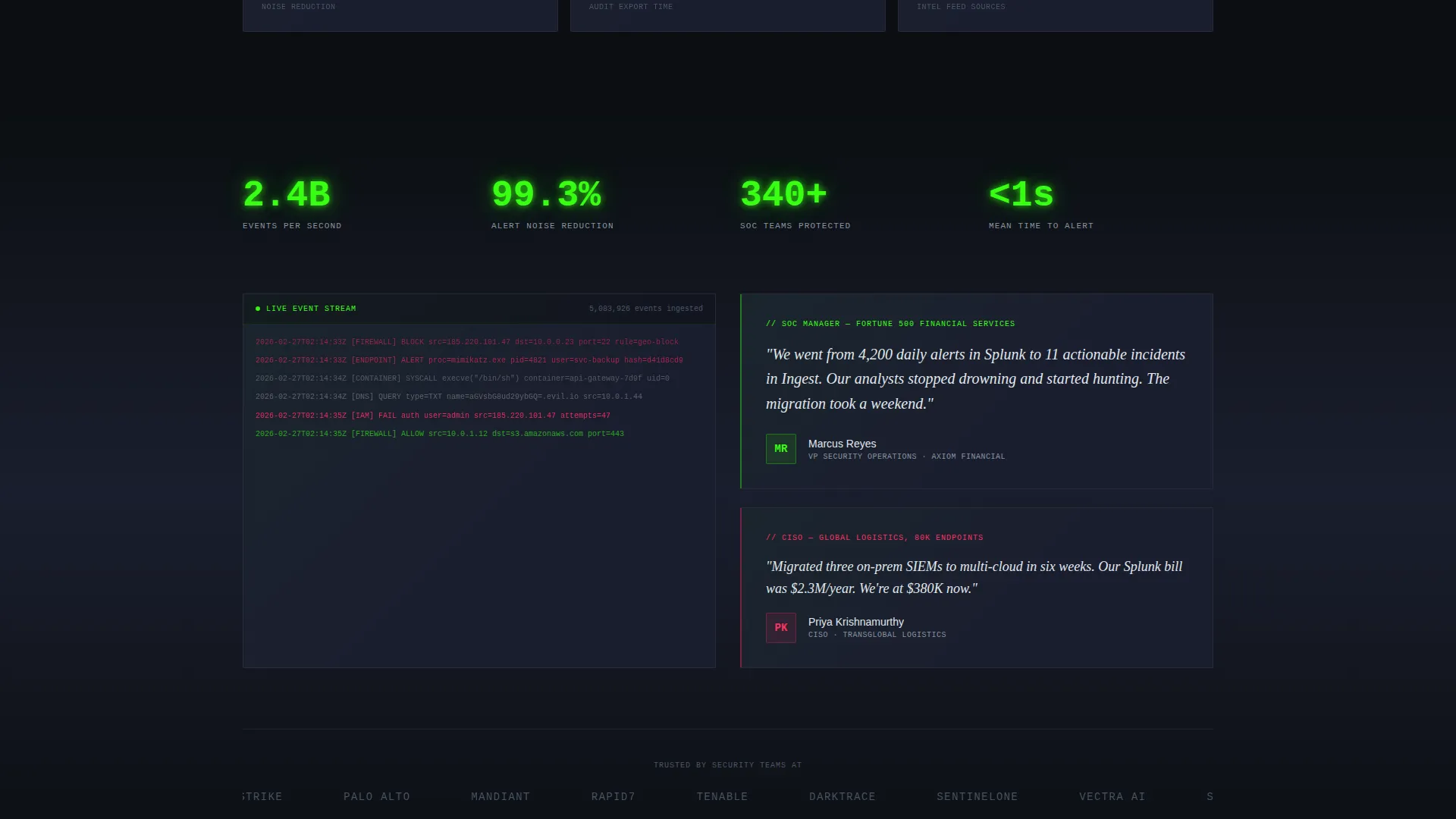Click the '99.3%' noise reduction stat
The height and width of the screenshot is (819, 1456).
click(546, 194)
